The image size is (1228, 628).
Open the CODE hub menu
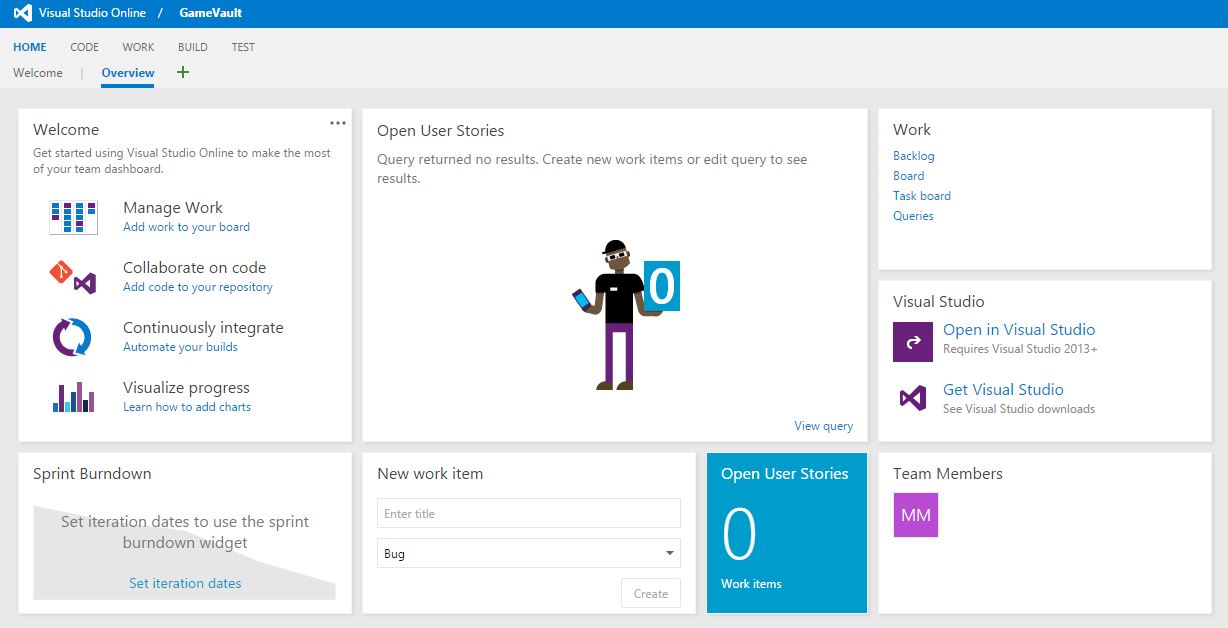[84, 47]
